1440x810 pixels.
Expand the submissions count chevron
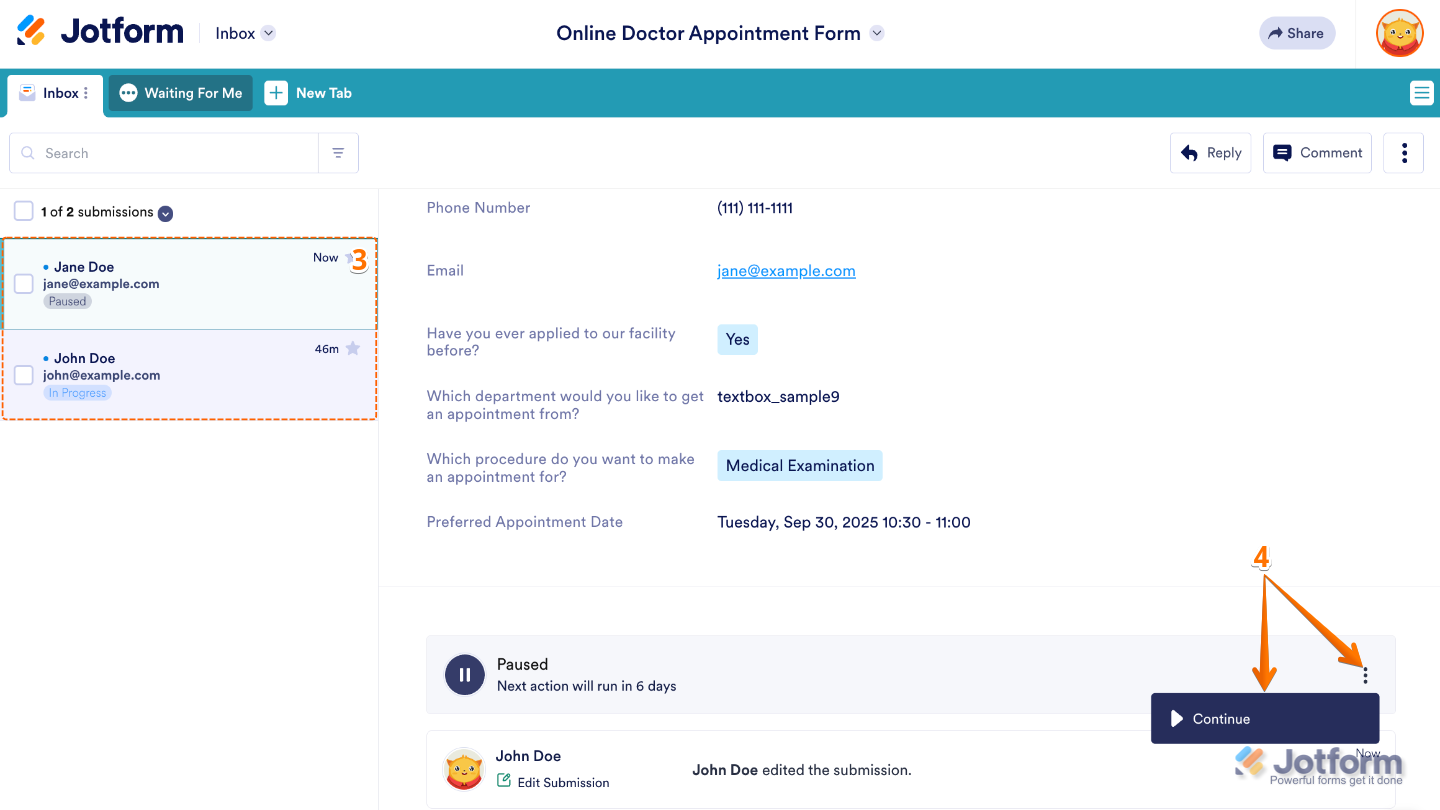164,212
